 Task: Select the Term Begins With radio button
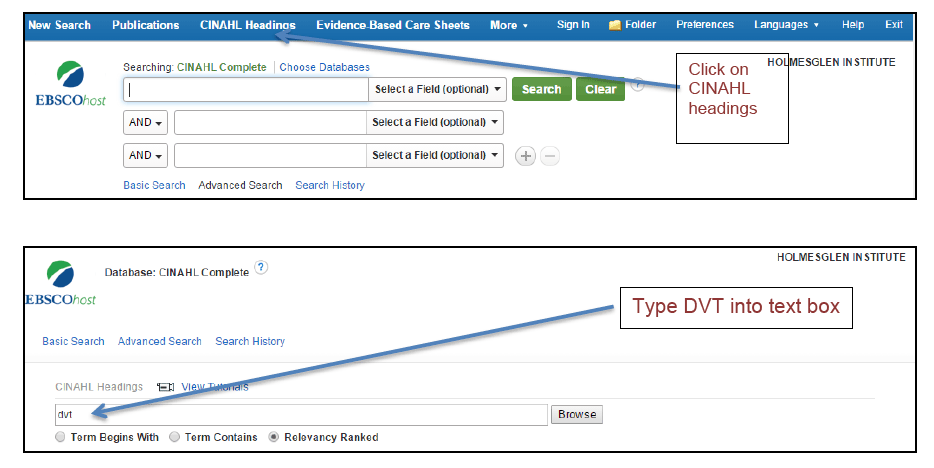60,437
